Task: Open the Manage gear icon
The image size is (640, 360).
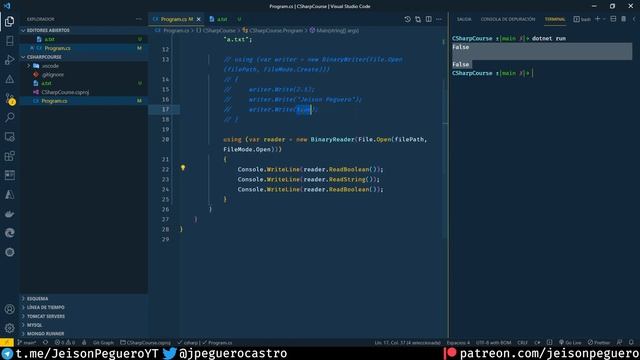Action: 9,328
